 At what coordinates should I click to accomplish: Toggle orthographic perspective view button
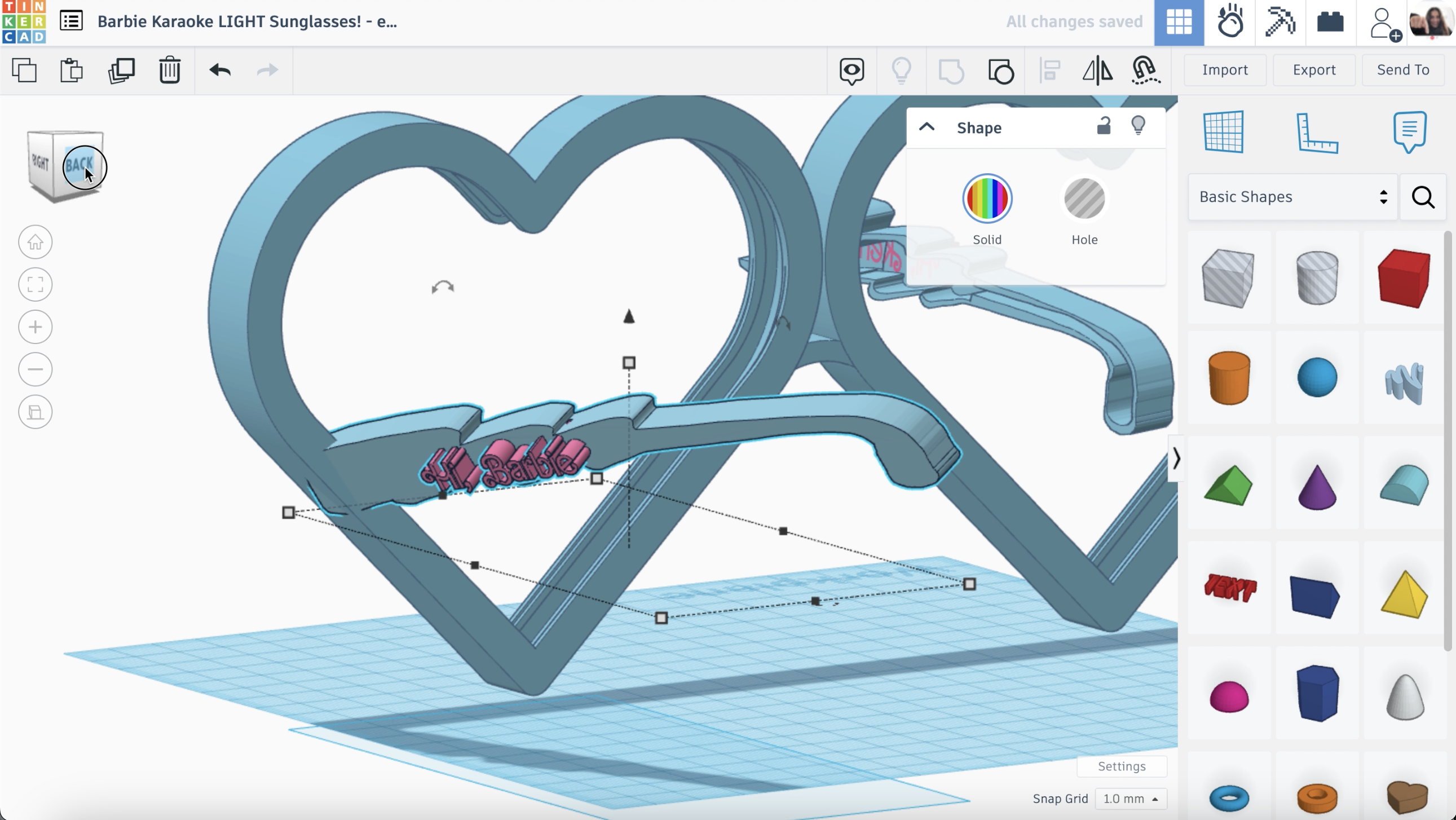(x=36, y=412)
